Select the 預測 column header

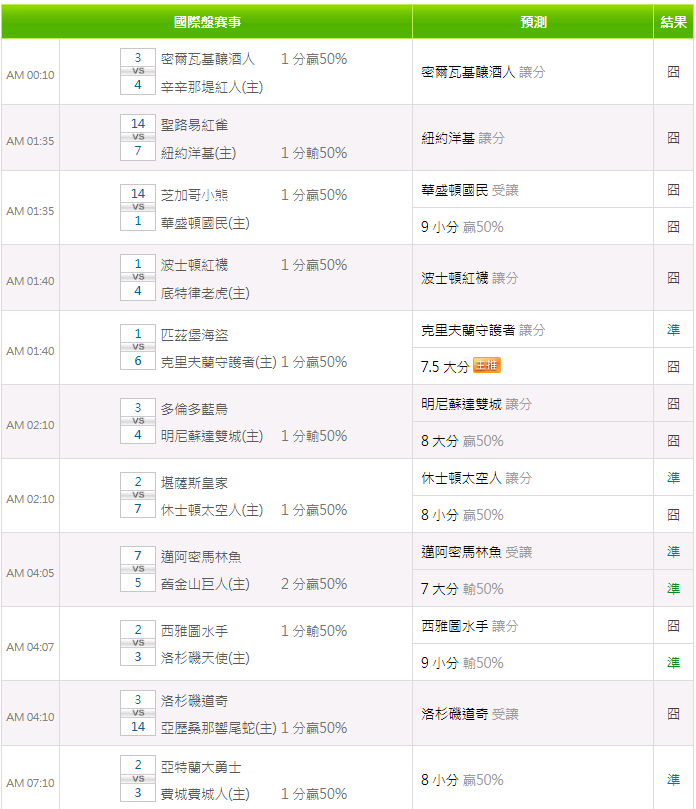(x=533, y=22)
